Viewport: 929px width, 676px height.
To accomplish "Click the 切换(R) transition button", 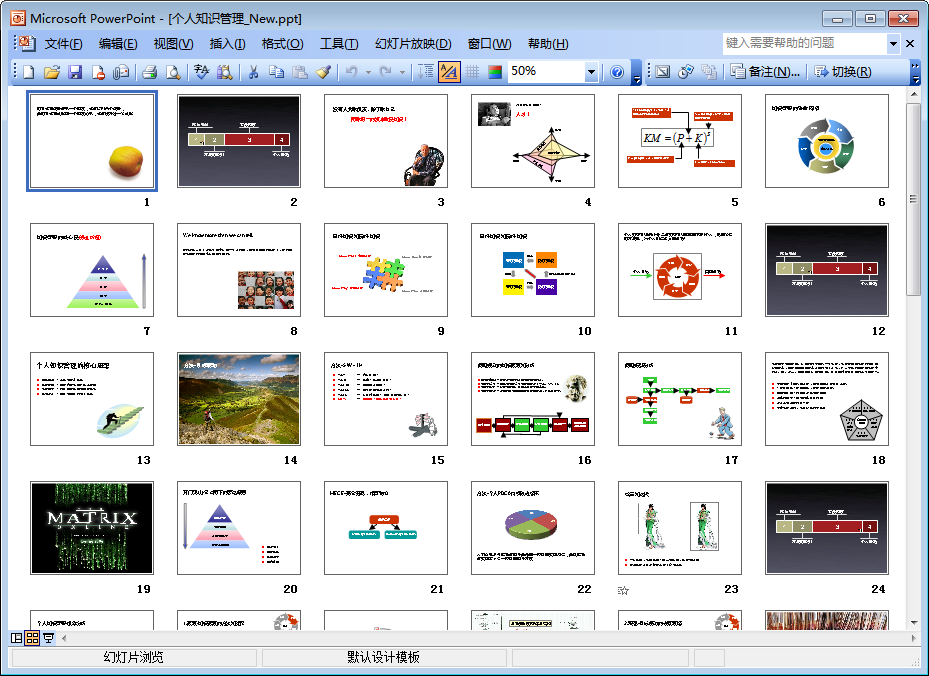I will click(x=842, y=72).
